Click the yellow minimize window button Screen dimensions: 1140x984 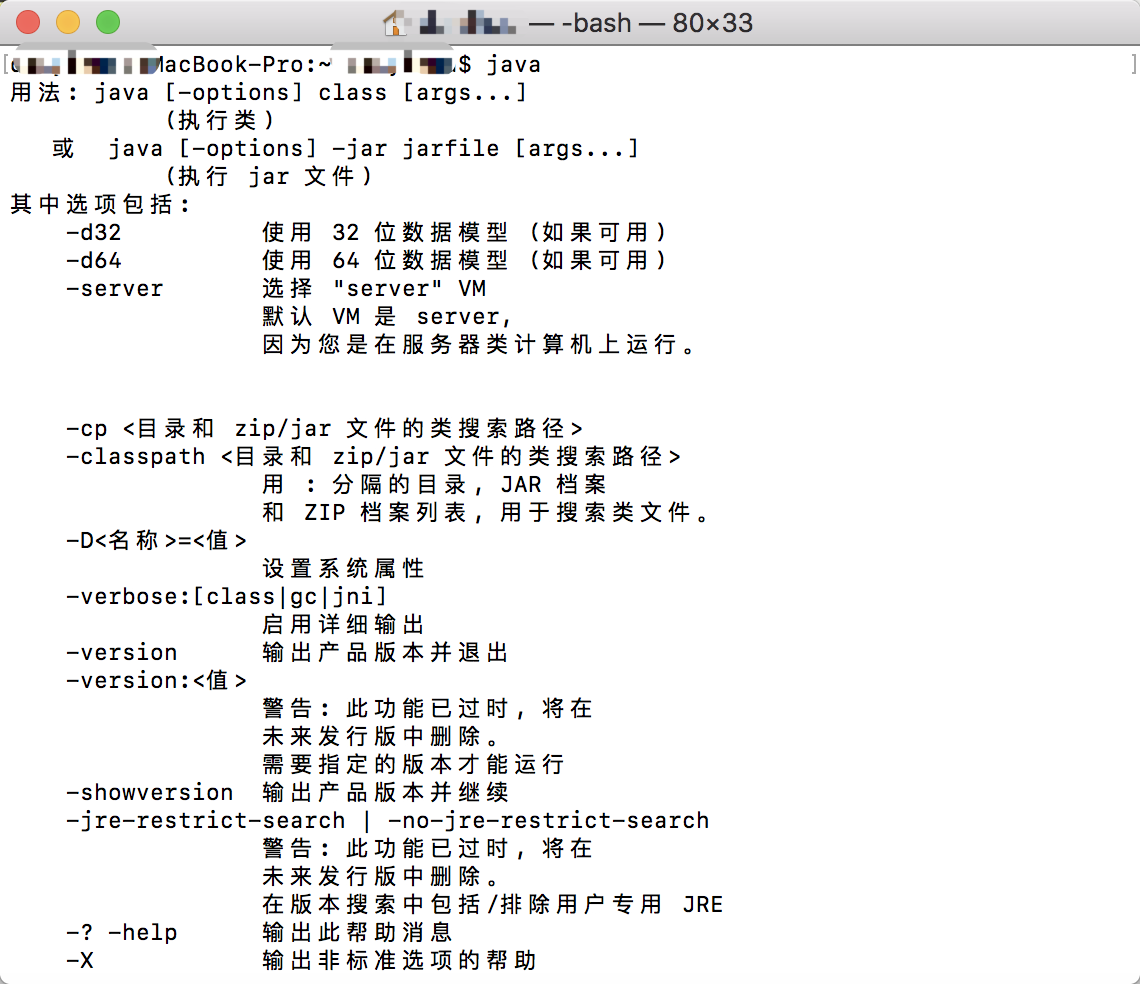[68, 23]
